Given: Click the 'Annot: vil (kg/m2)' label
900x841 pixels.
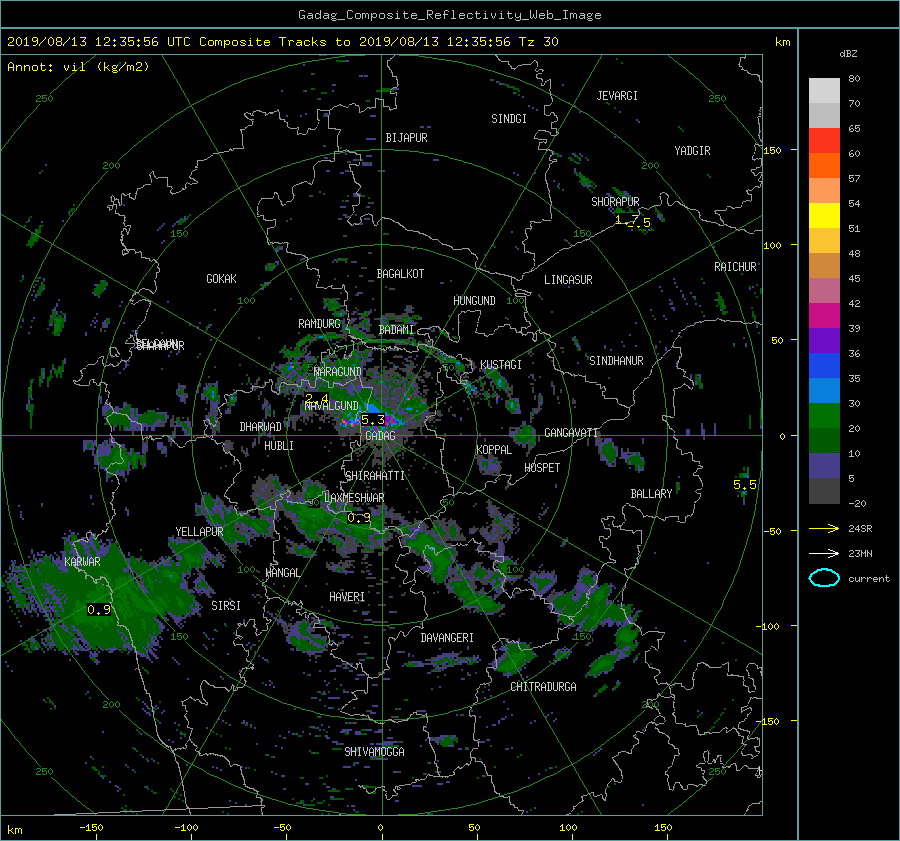Looking at the screenshot, I should (x=78, y=67).
